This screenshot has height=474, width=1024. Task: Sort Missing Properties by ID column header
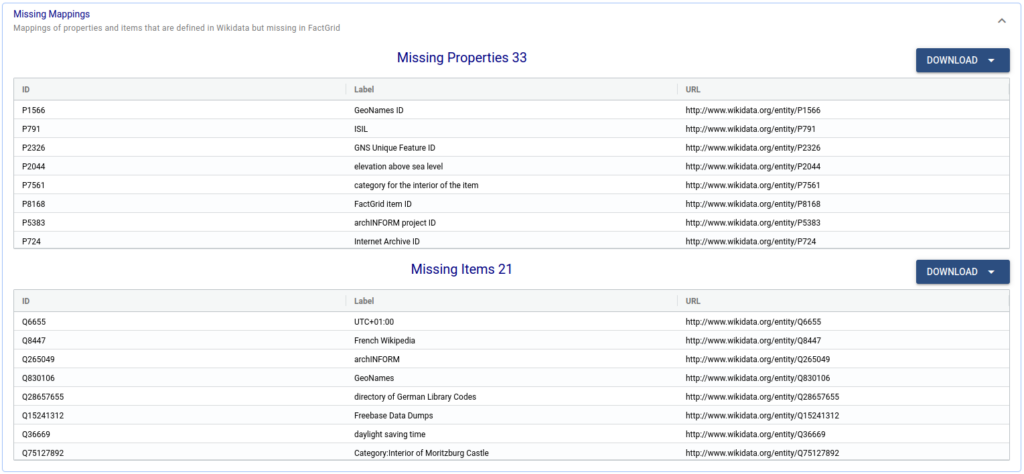tap(25, 89)
